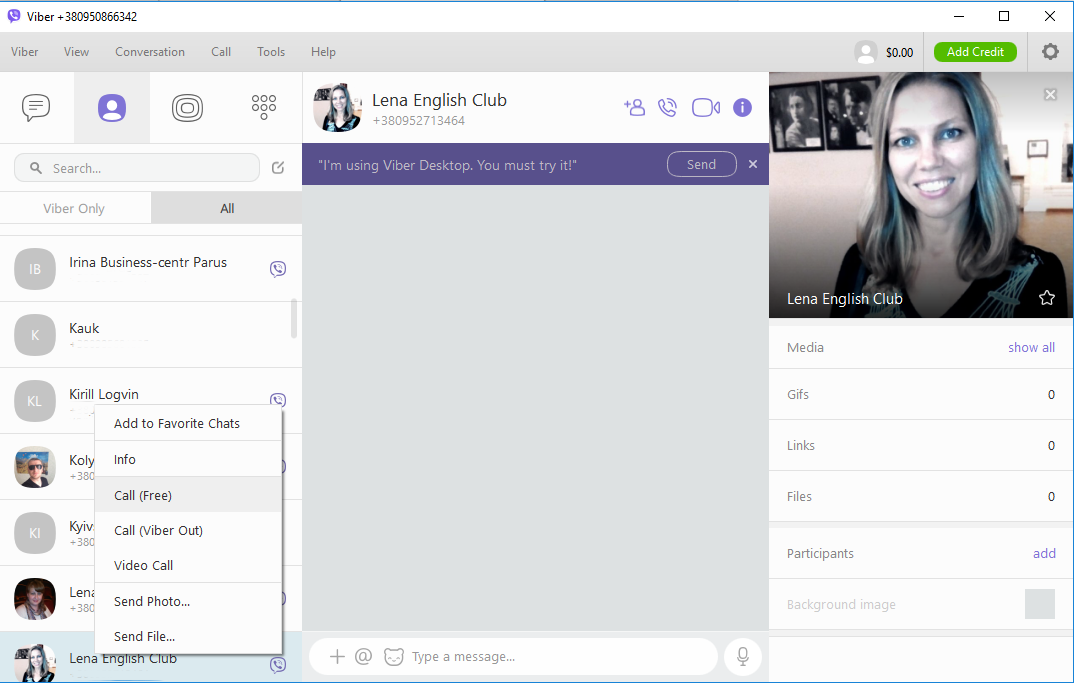Switch to the Viber Only contacts filter
The width and height of the screenshot is (1074, 683).
[75, 208]
